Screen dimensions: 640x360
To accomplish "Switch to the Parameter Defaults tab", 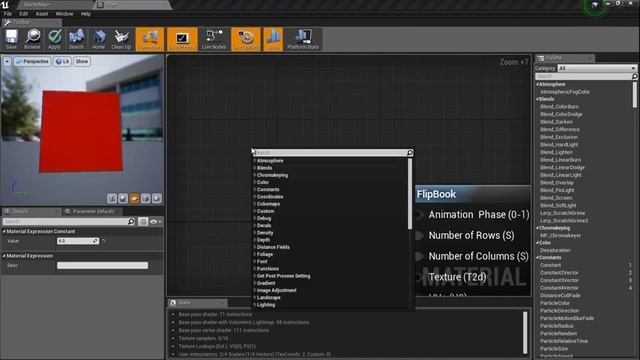I will [x=93, y=211].
